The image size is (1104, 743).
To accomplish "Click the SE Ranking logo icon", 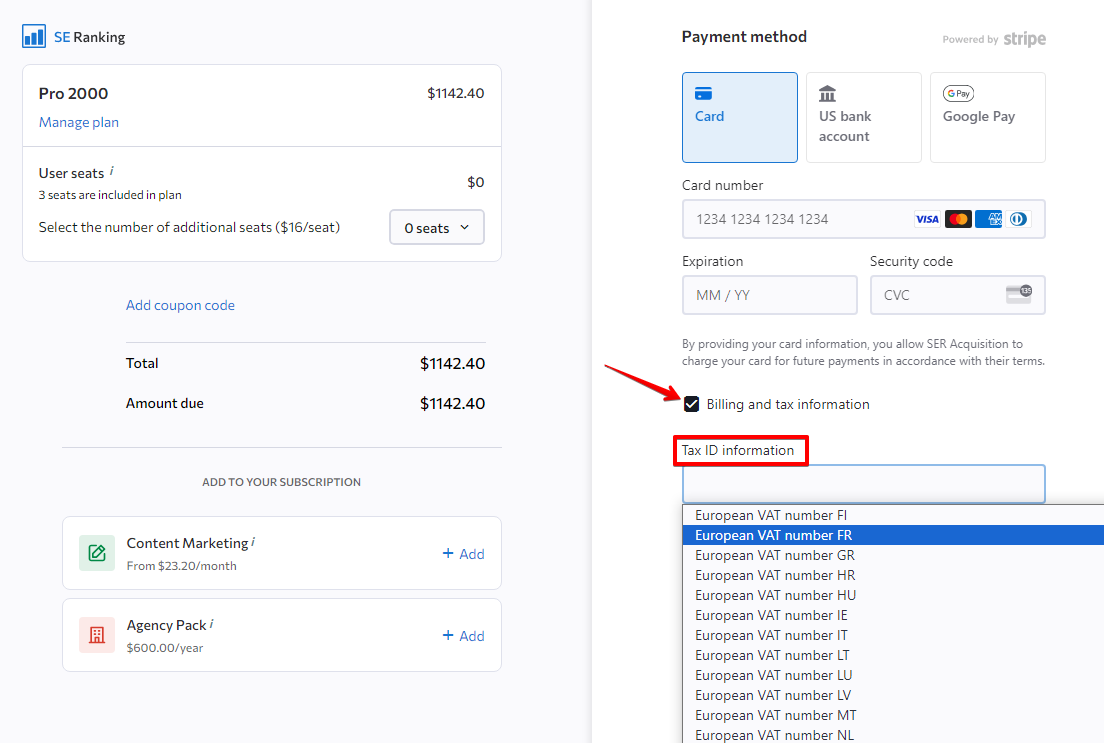I will [x=34, y=37].
